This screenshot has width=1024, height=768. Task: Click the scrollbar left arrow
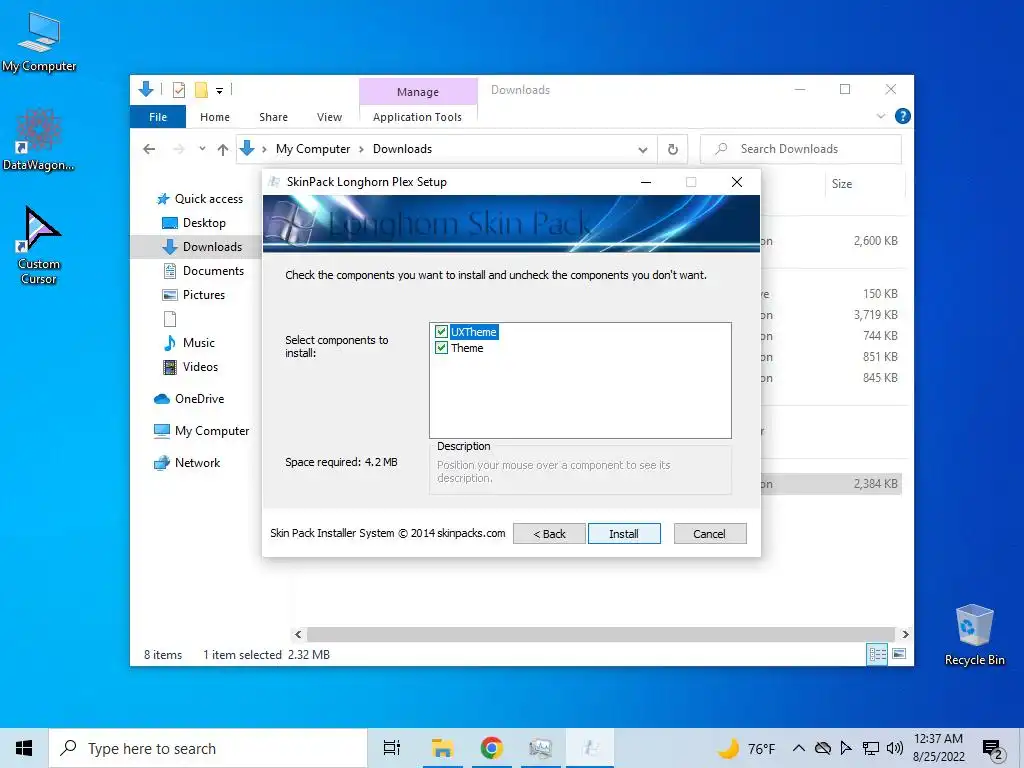pos(298,634)
